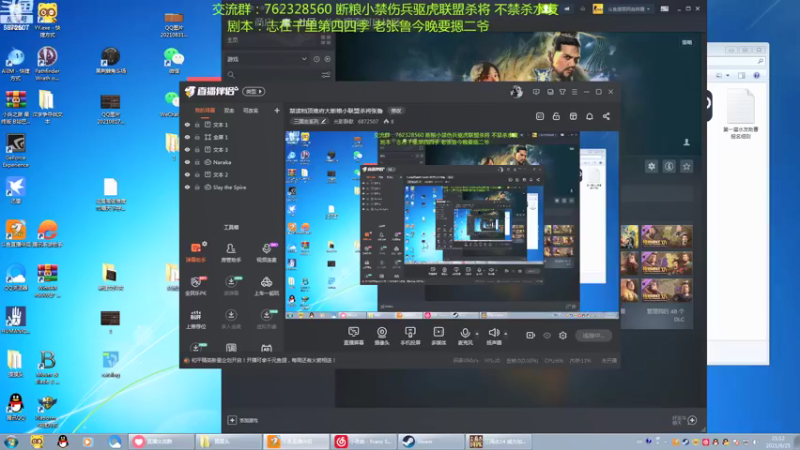This screenshot has width=800, height=450.
Task: Open QQ penguin in taskbar
Action: [x=63, y=441]
